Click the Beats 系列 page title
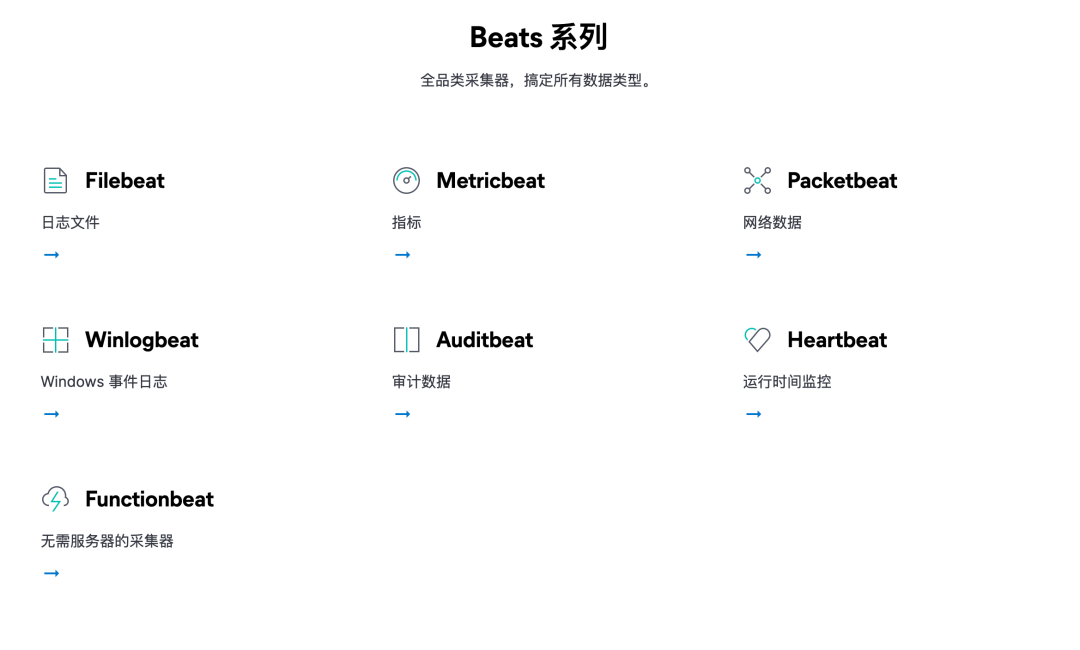Screen dimensions: 1080x650 (538, 38)
